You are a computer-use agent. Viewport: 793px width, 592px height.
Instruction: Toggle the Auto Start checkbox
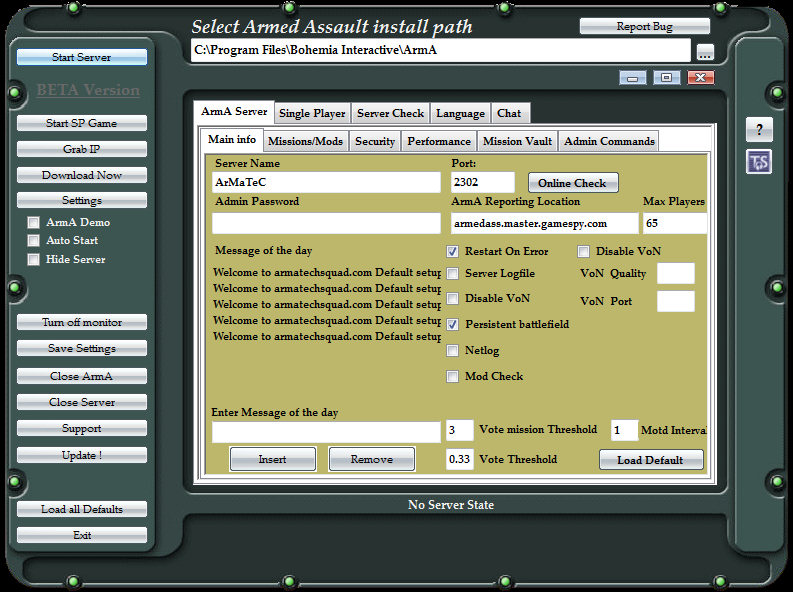[x=34, y=241]
